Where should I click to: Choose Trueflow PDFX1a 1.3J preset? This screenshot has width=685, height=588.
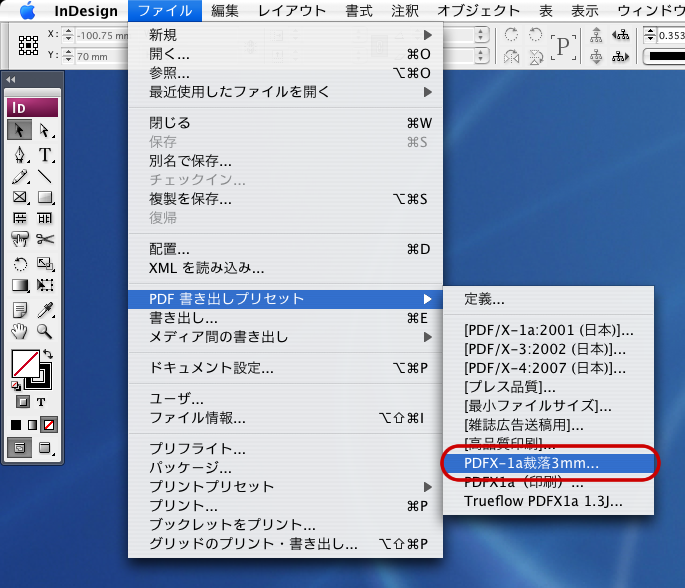[549, 501]
